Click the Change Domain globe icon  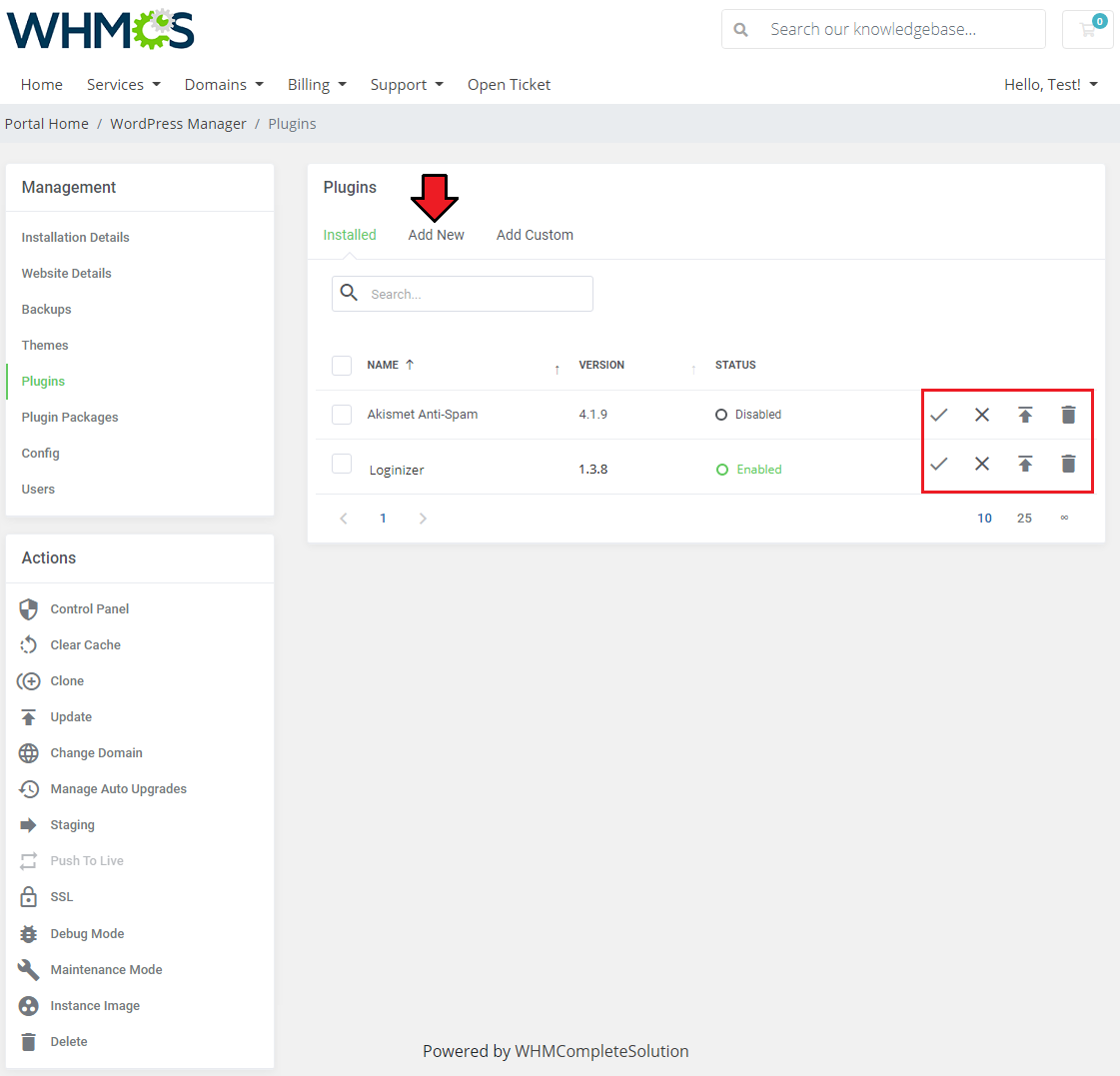click(29, 753)
